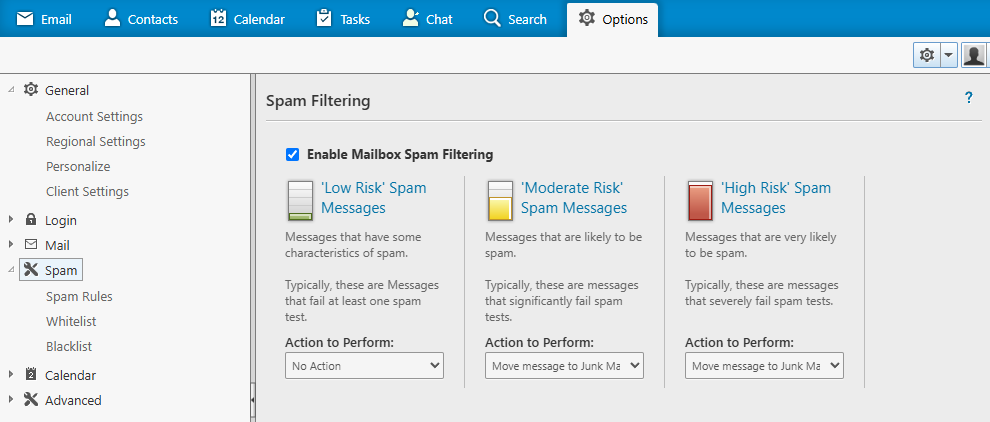Switch to the Chat tab
This screenshot has height=422, width=990.
coord(428,19)
